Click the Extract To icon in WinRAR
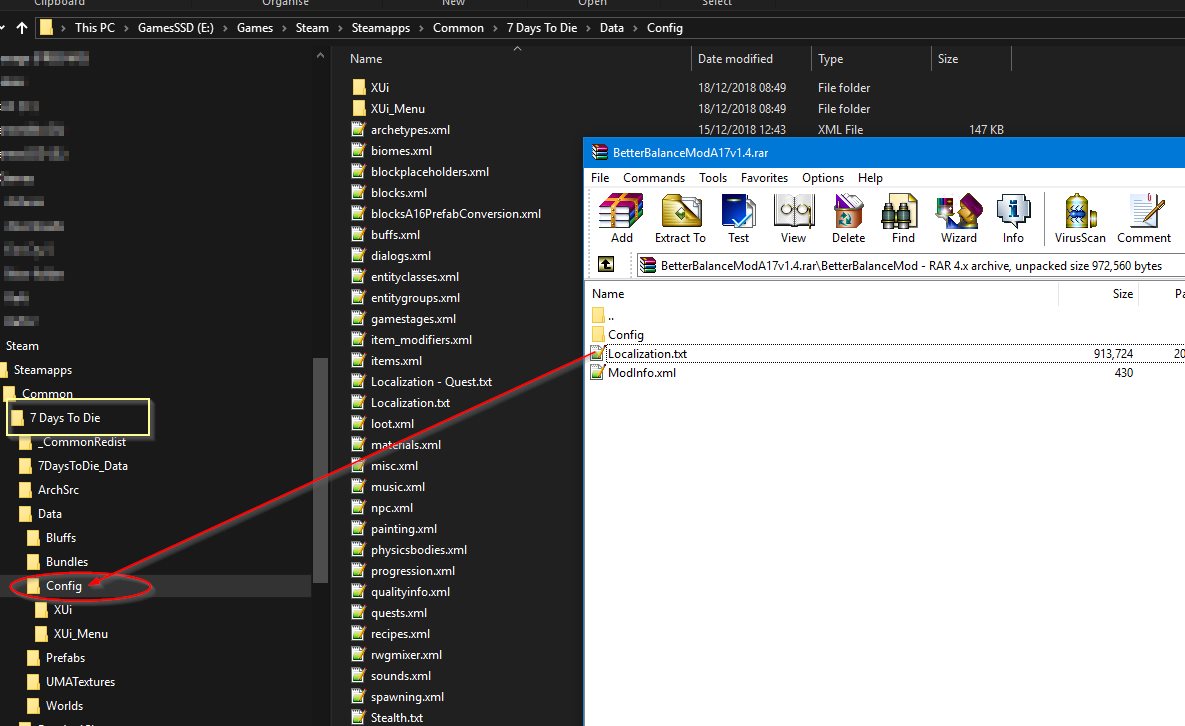This screenshot has width=1185, height=726. [x=680, y=219]
